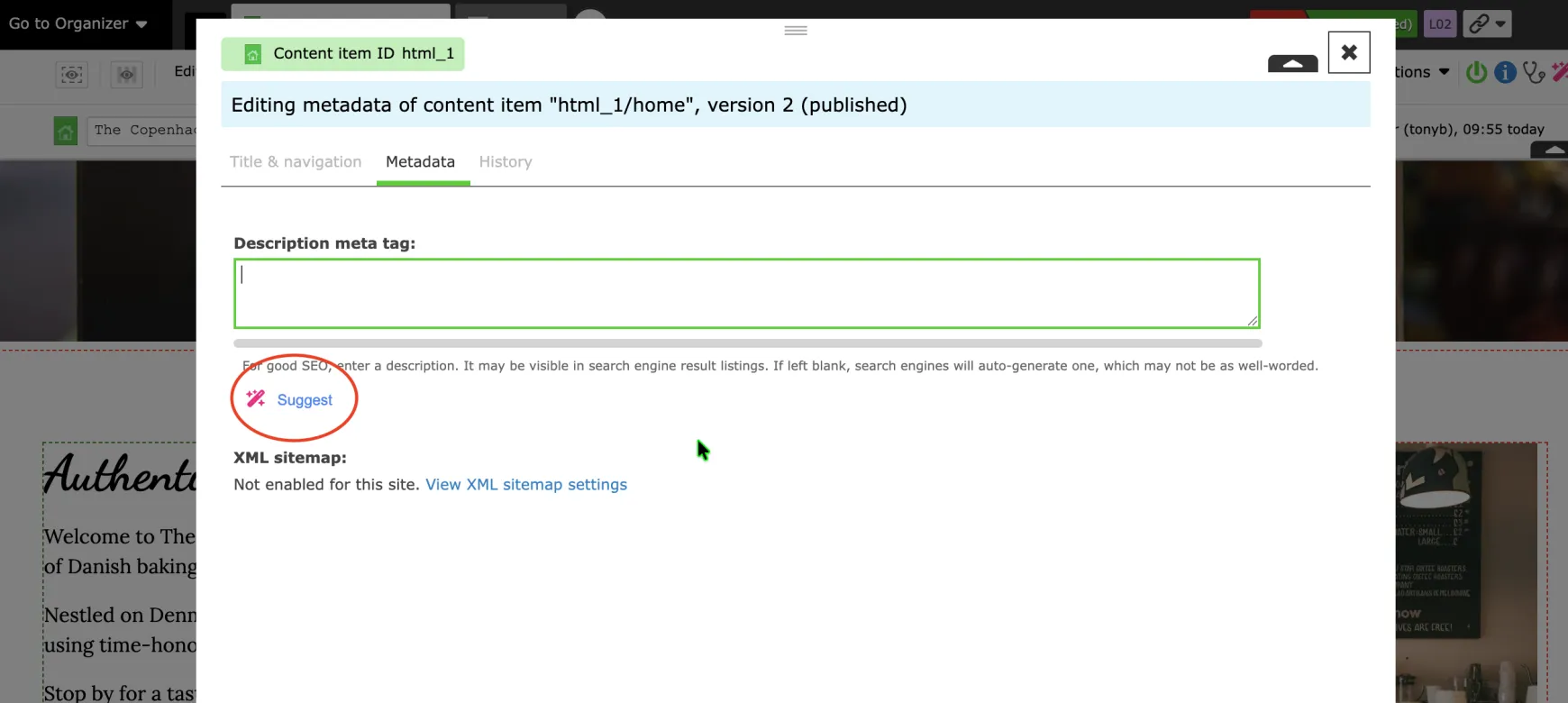This screenshot has width=1568, height=703.
Task: Click the green power icon
Action: (1476, 72)
